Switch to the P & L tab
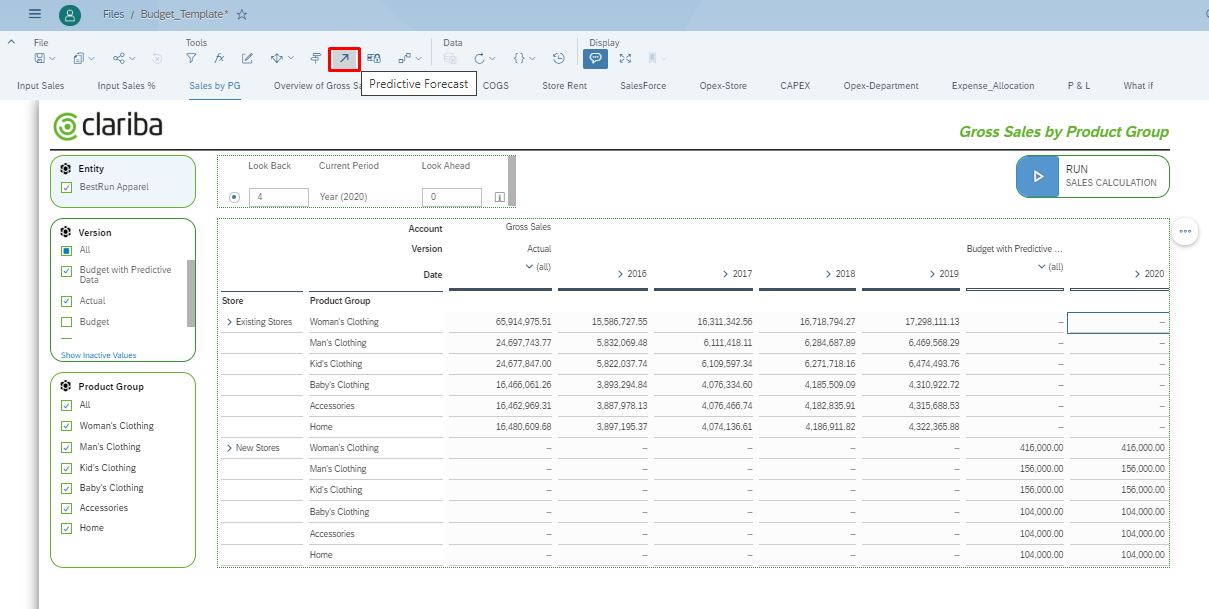The height and width of the screenshot is (609, 1209). coord(1079,86)
